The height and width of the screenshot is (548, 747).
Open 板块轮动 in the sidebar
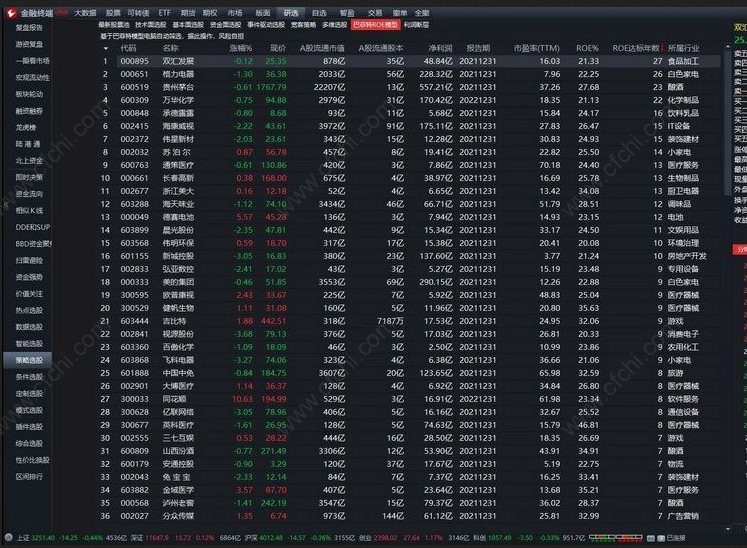(x=29, y=94)
